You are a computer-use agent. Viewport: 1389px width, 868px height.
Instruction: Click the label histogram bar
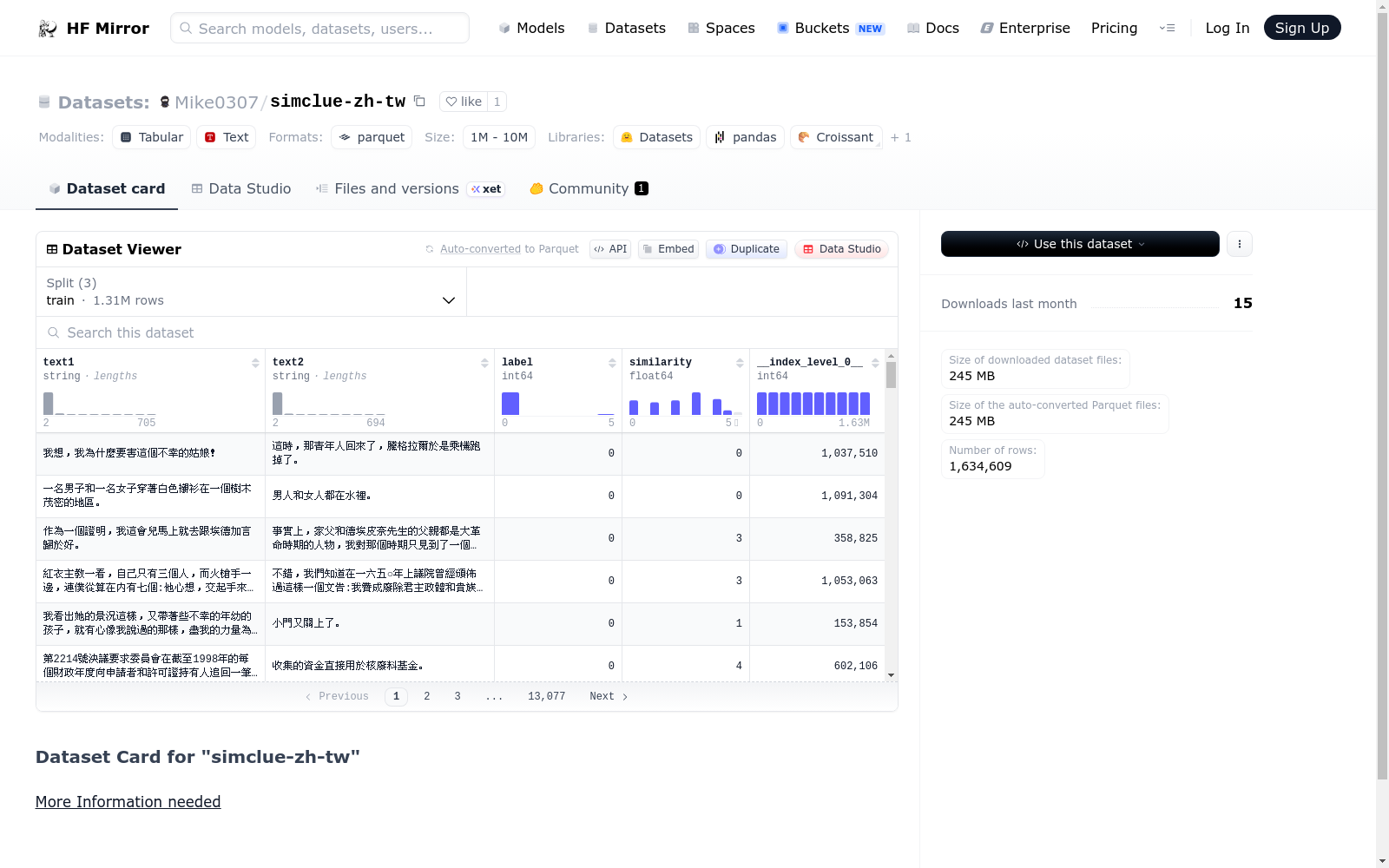coord(510,404)
